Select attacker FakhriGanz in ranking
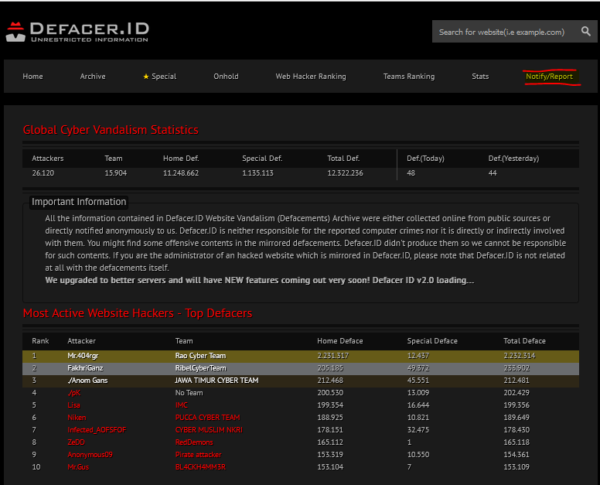This screenshot has width=600, height=485. click(85, 367)
